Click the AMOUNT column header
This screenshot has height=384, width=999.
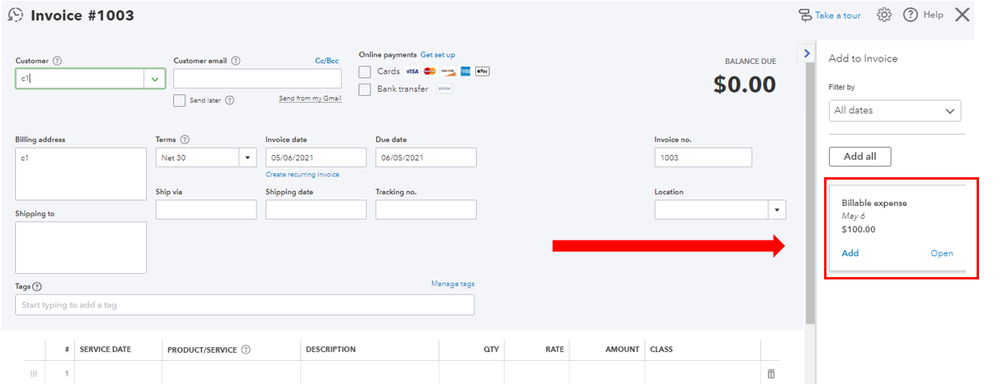tap(622, 350)
